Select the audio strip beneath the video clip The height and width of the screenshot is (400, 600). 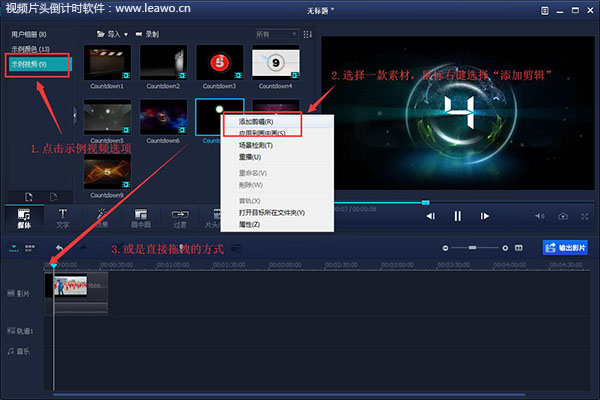coord(81,308)
